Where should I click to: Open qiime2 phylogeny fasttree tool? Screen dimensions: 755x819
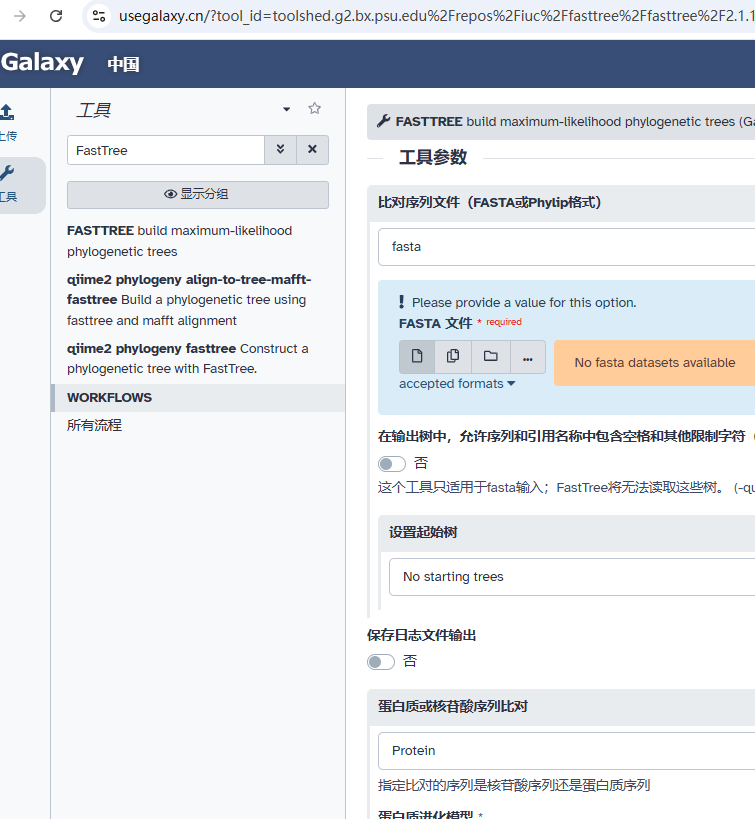pyautogui.click(x=188, y=358)
